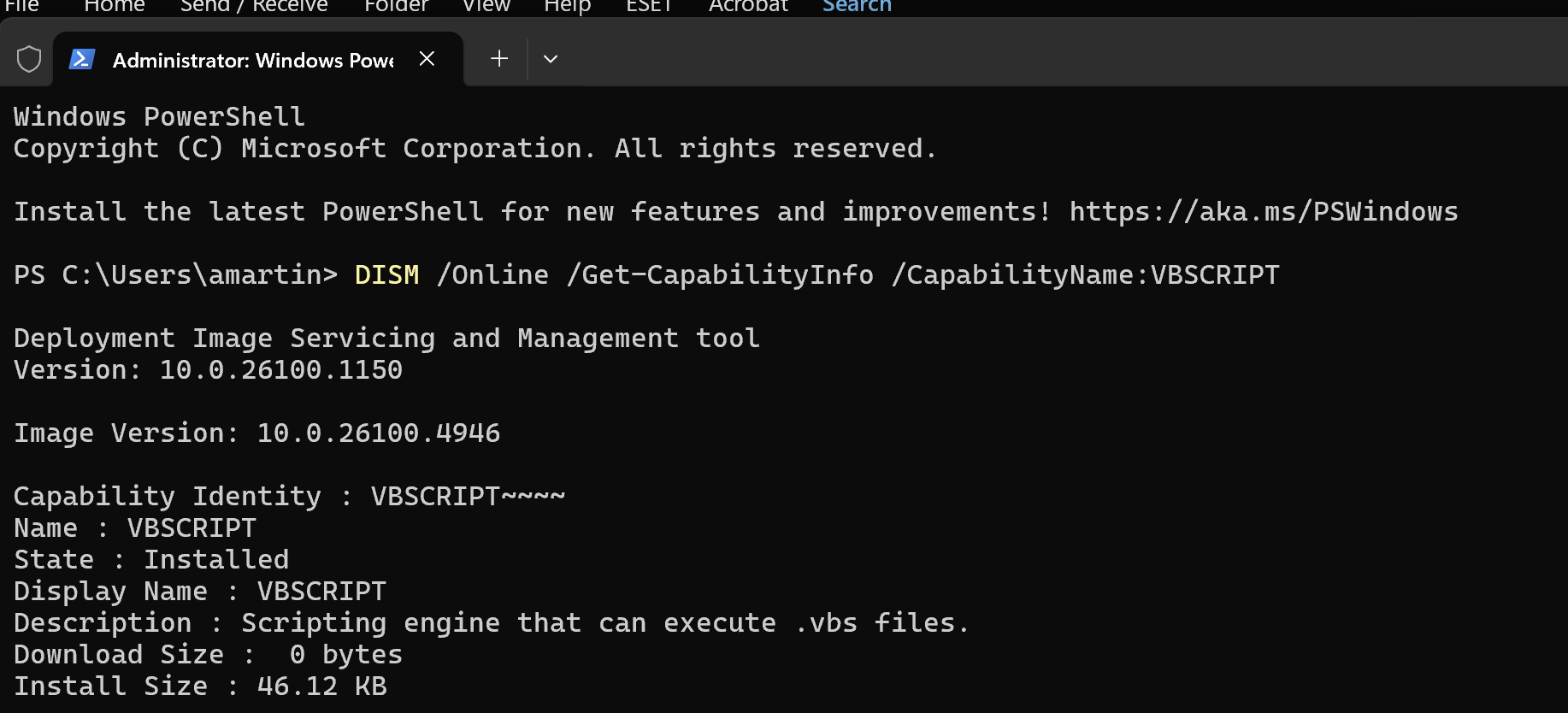Close the Administrator PowerShell tab

coord(427,59)
